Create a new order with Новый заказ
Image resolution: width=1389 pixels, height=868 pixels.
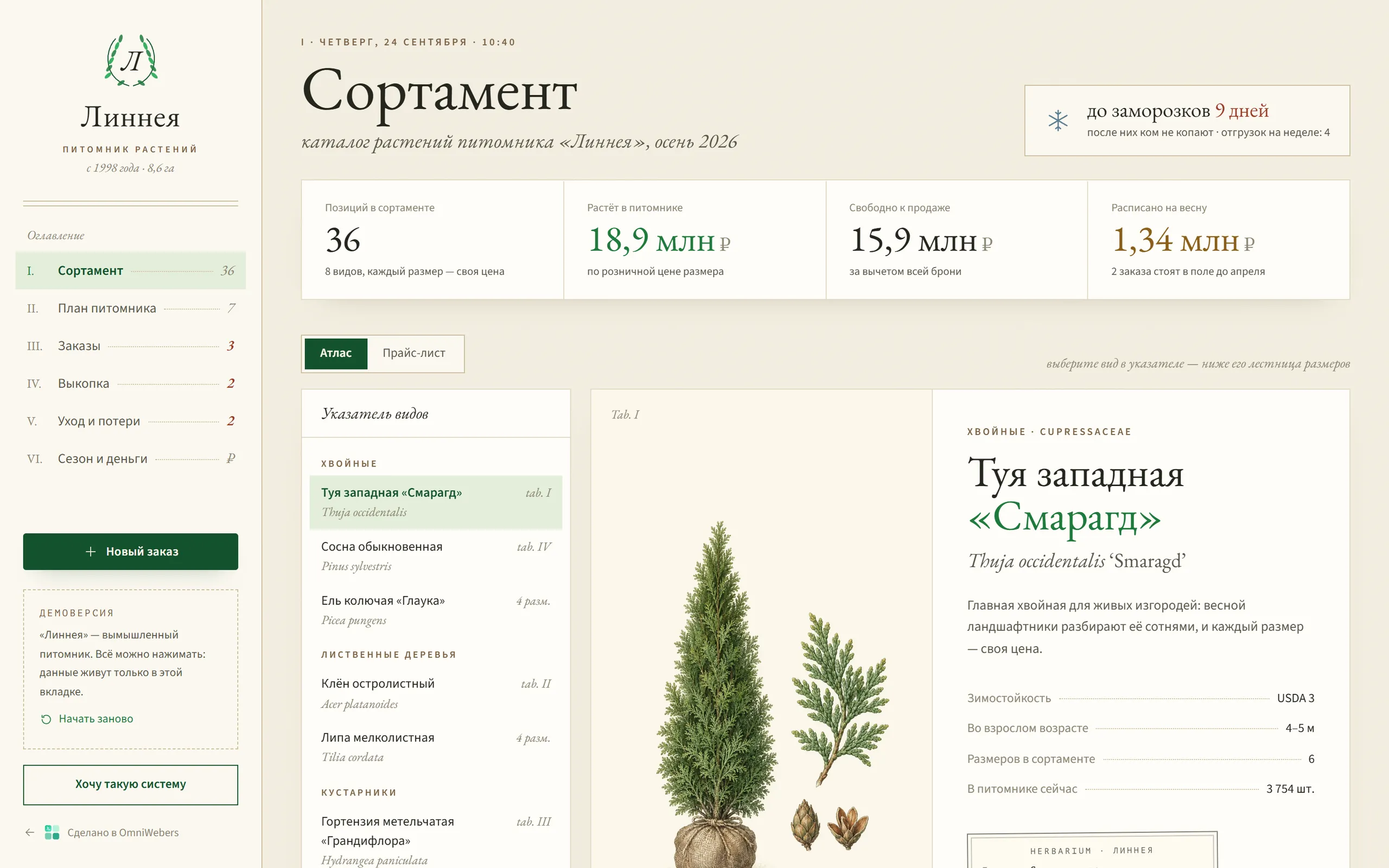pos(131,552)
